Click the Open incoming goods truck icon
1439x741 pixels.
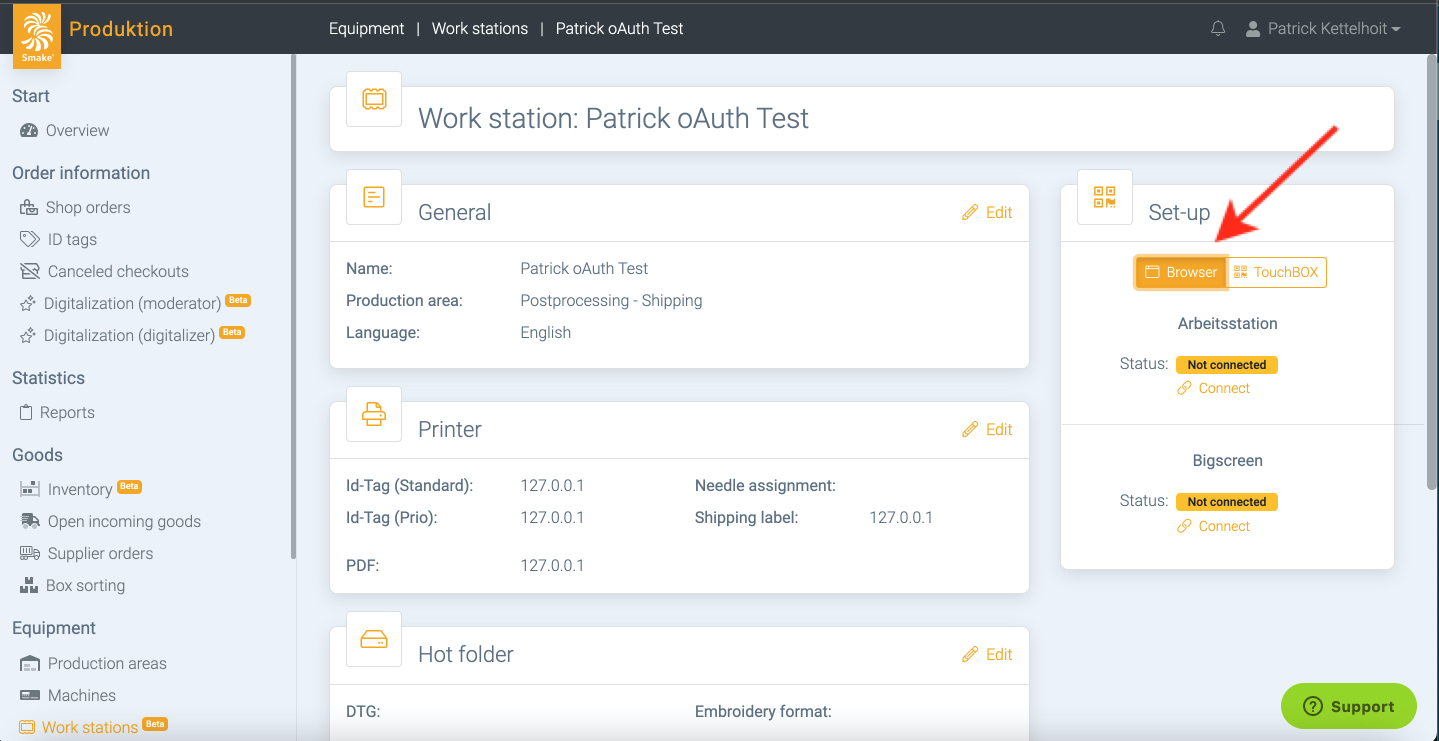point(30,522)
